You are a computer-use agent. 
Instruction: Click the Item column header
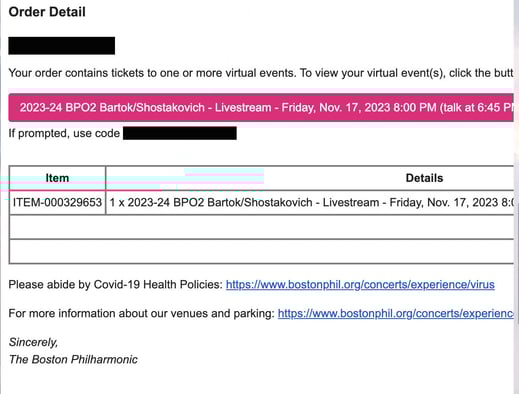[57, 178]
